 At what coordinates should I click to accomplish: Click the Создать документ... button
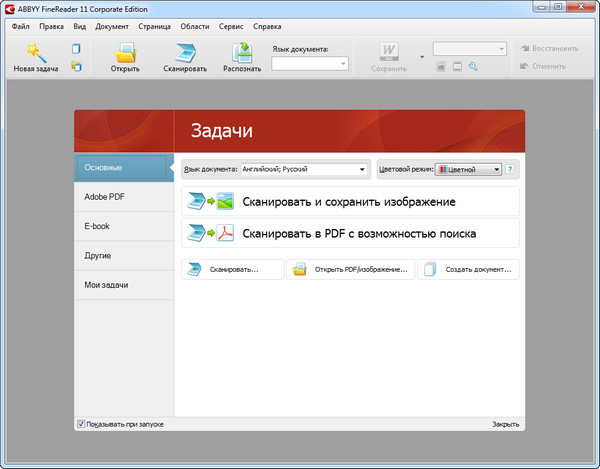click(x=468, y=269)
